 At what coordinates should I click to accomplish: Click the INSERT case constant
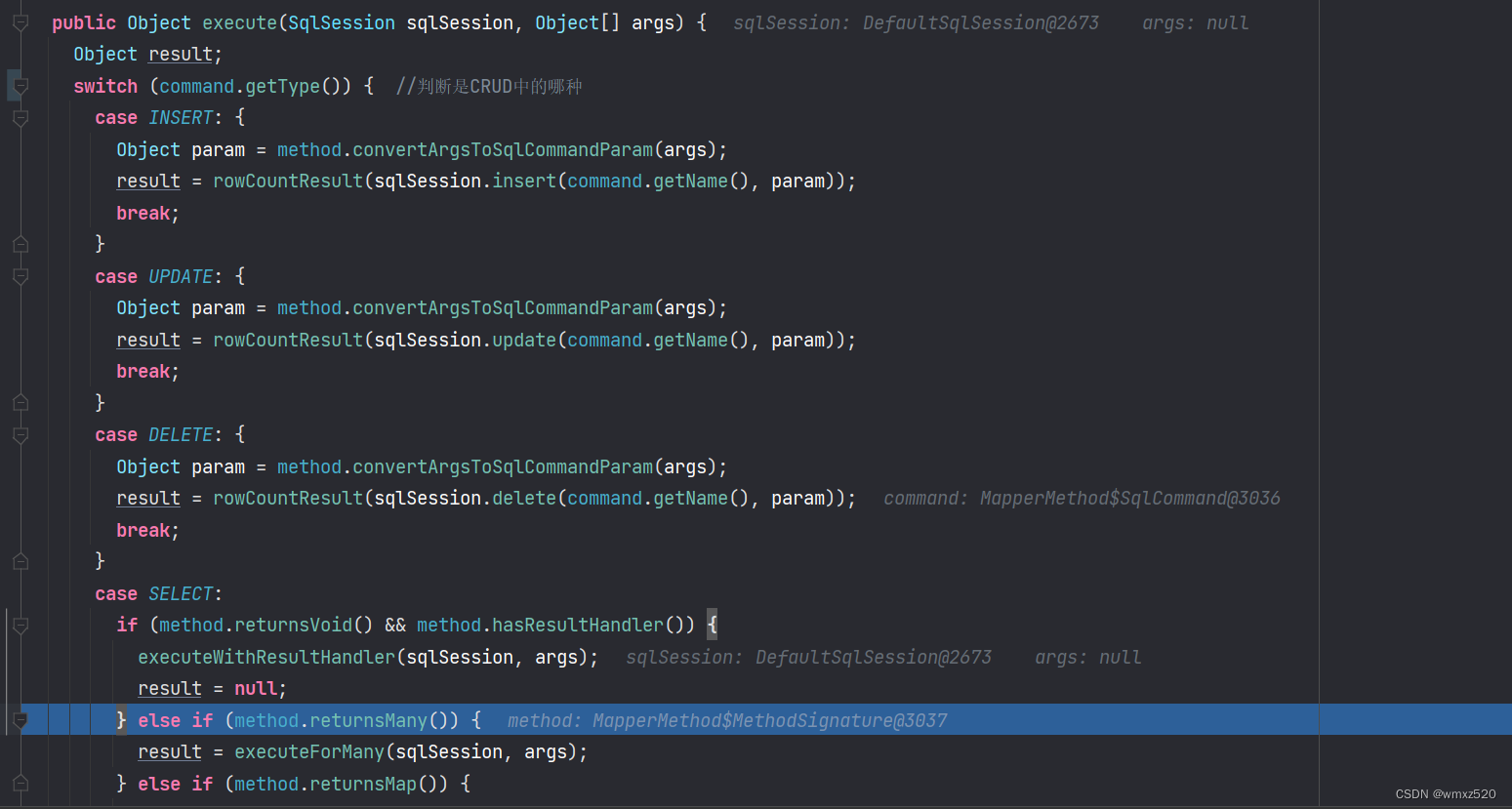181,118
